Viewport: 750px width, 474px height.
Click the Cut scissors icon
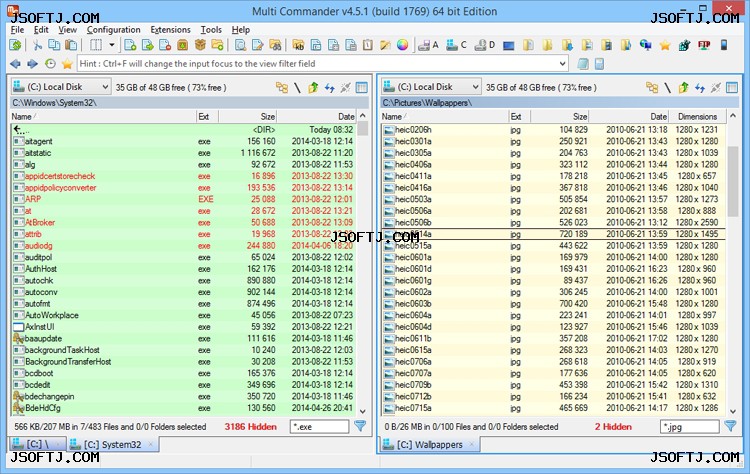[37, 45]
